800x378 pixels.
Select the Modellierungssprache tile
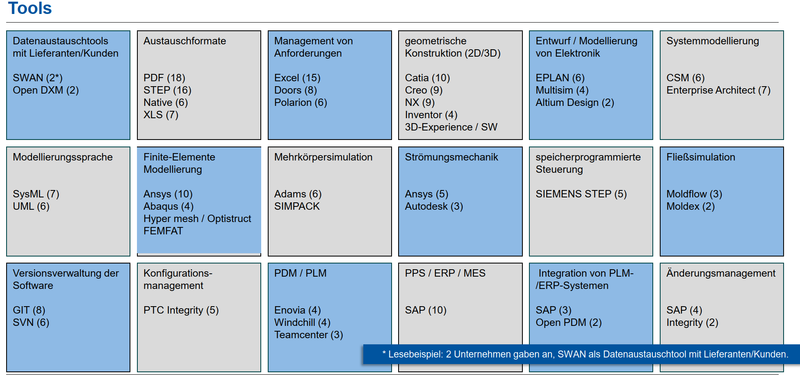[68, 201]
